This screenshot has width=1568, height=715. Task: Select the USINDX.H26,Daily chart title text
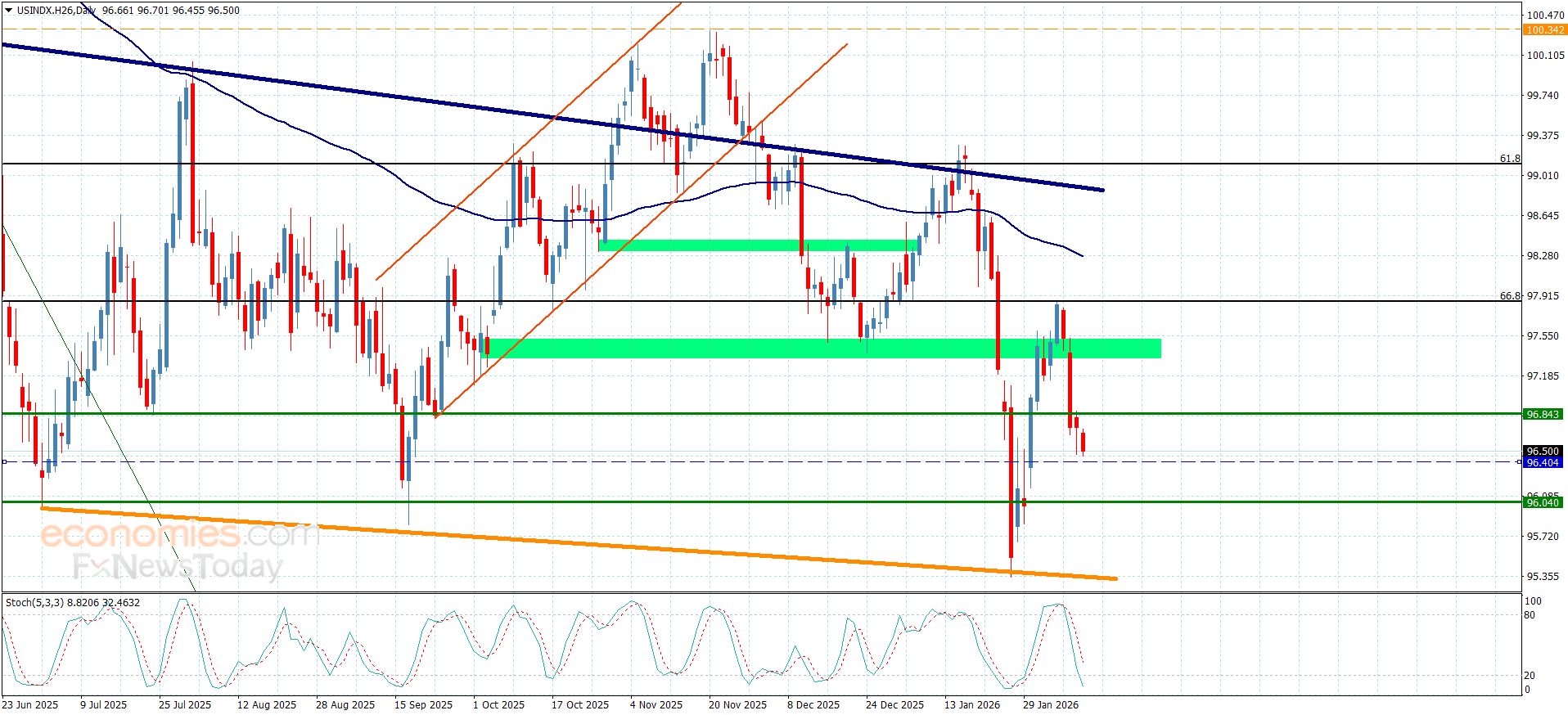click(x=56, y=11)
